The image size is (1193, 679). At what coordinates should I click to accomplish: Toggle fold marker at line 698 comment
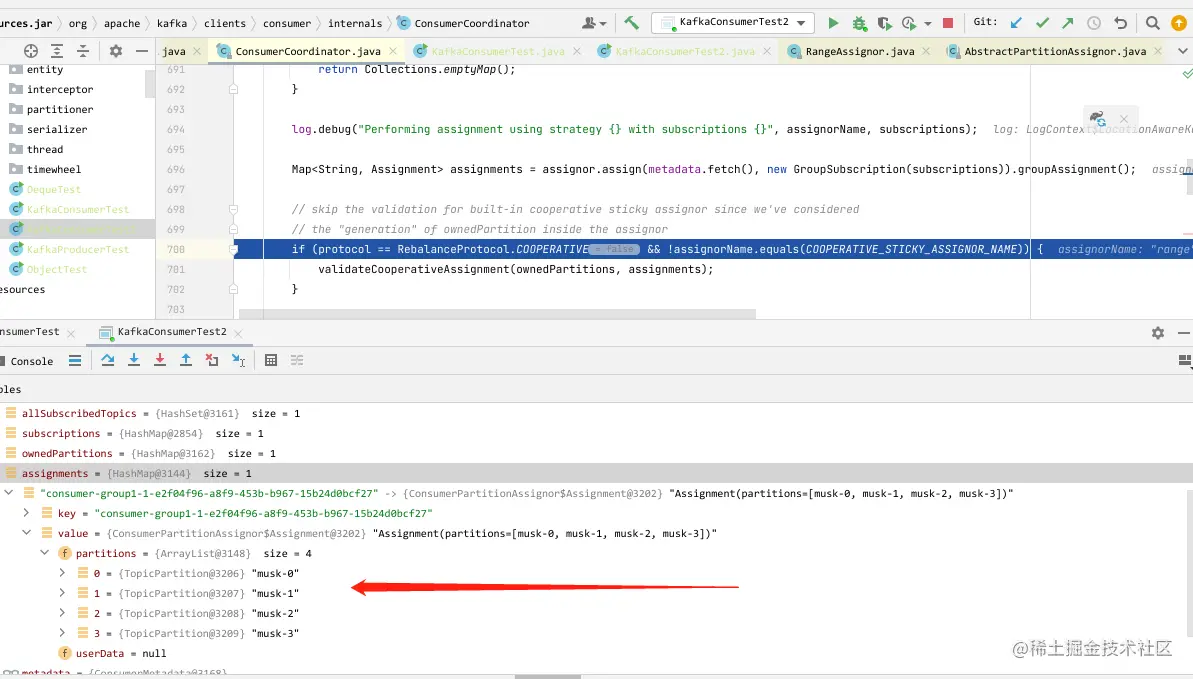click(x=234, y=209)
